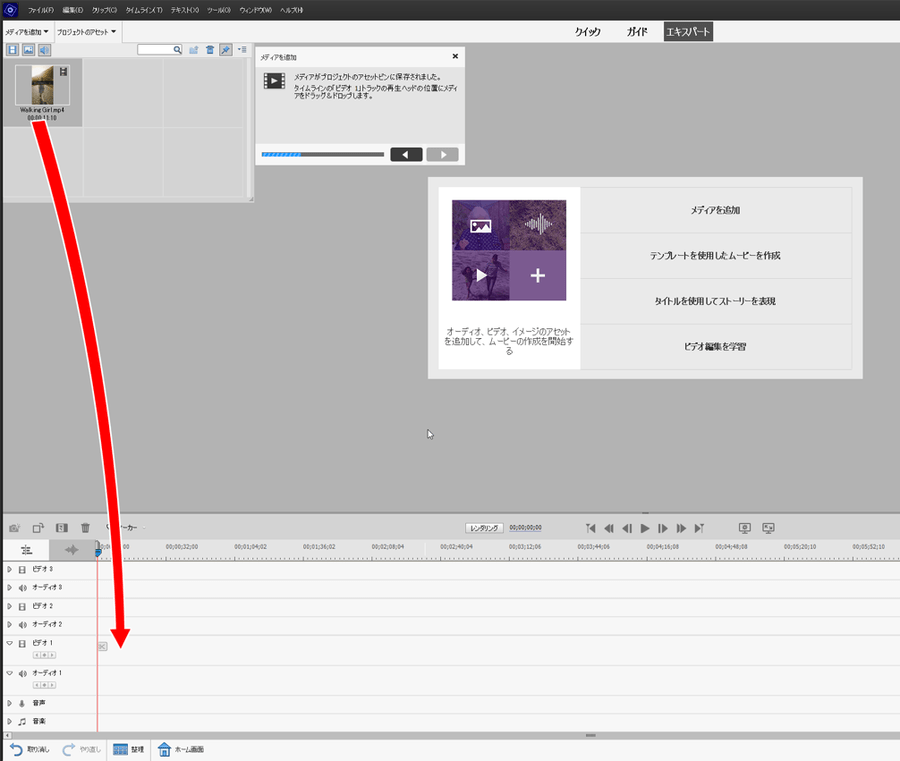Viewport: 900px width, 761px height.
Task: Go to previous edit point
Action: 591,528
